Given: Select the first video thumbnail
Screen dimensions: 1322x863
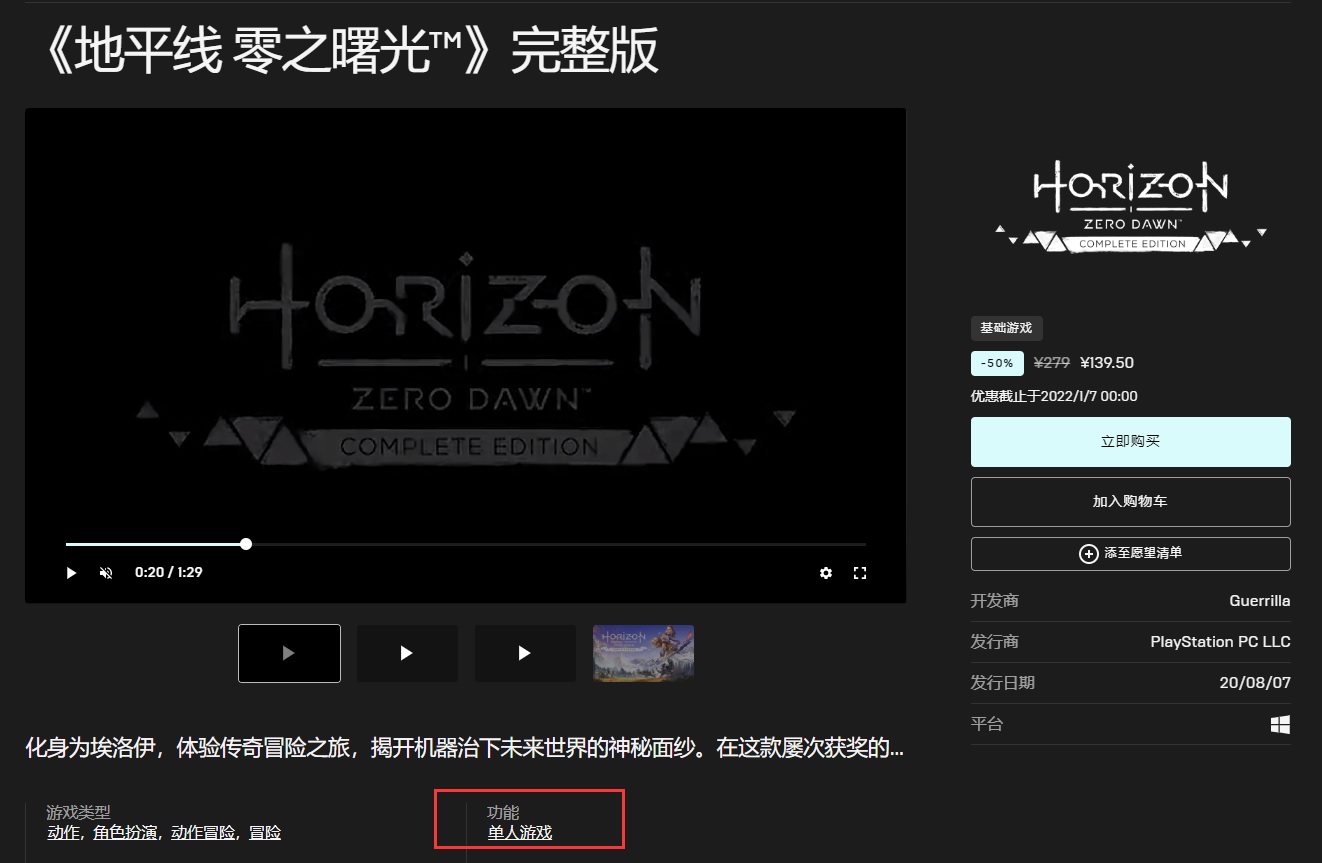Looking at the screenshot, I should point(289,653).
